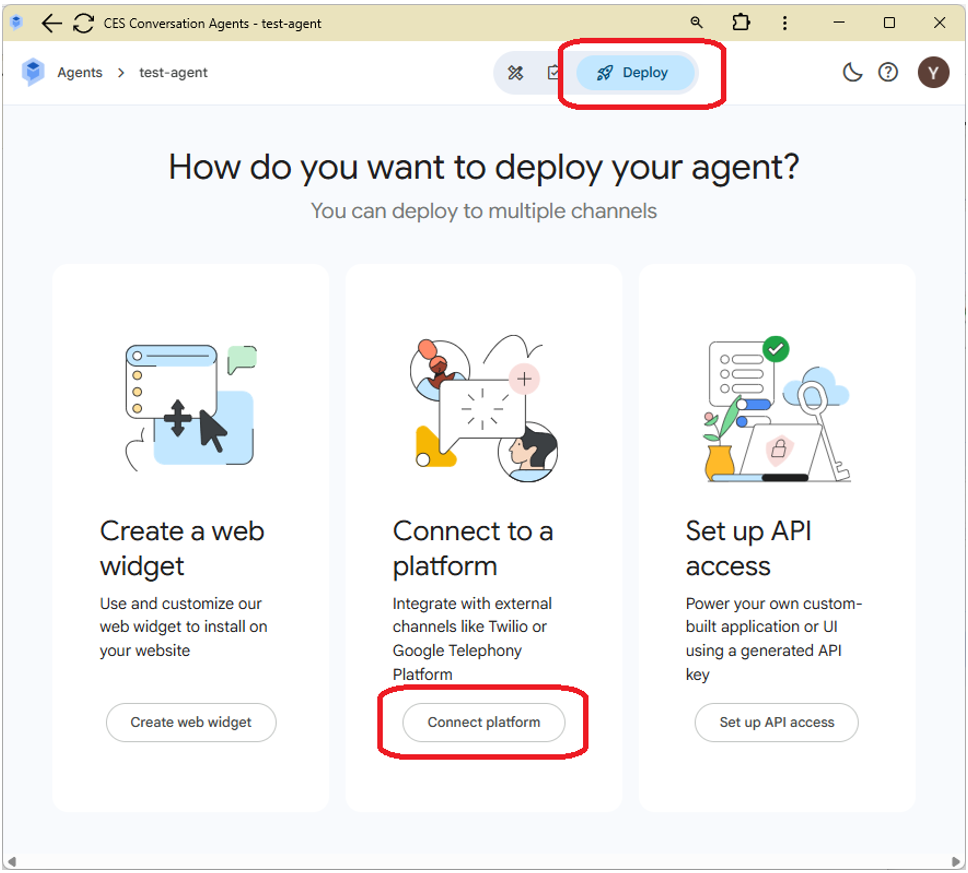Switch to the build tools tab
968x873 pixels.
[x=516, y=72]
